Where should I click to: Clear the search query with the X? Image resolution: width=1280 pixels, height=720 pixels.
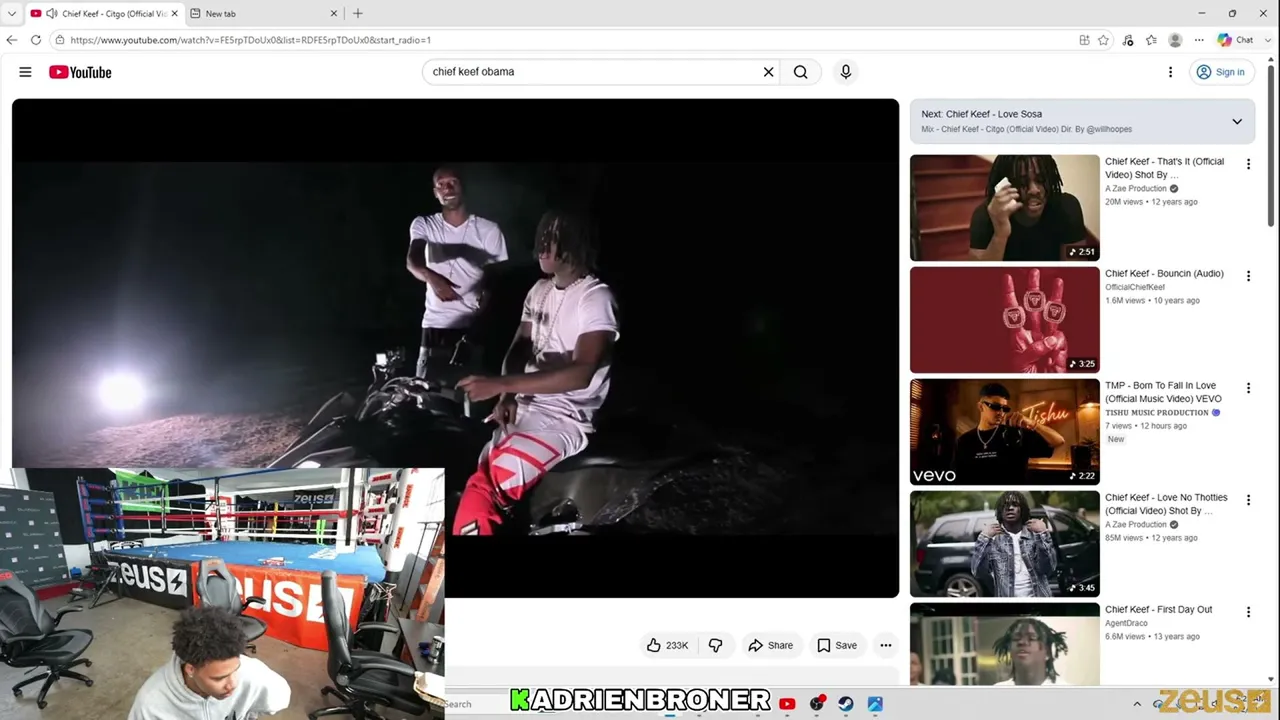tap(768, 72)
